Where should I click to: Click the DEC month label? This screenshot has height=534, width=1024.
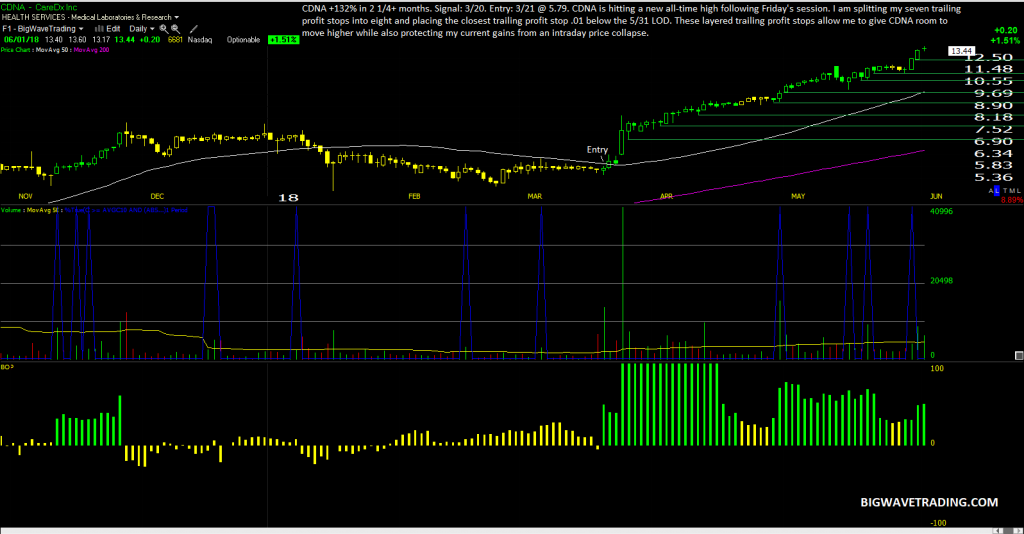pyautogui.click(x=157, y=196)
